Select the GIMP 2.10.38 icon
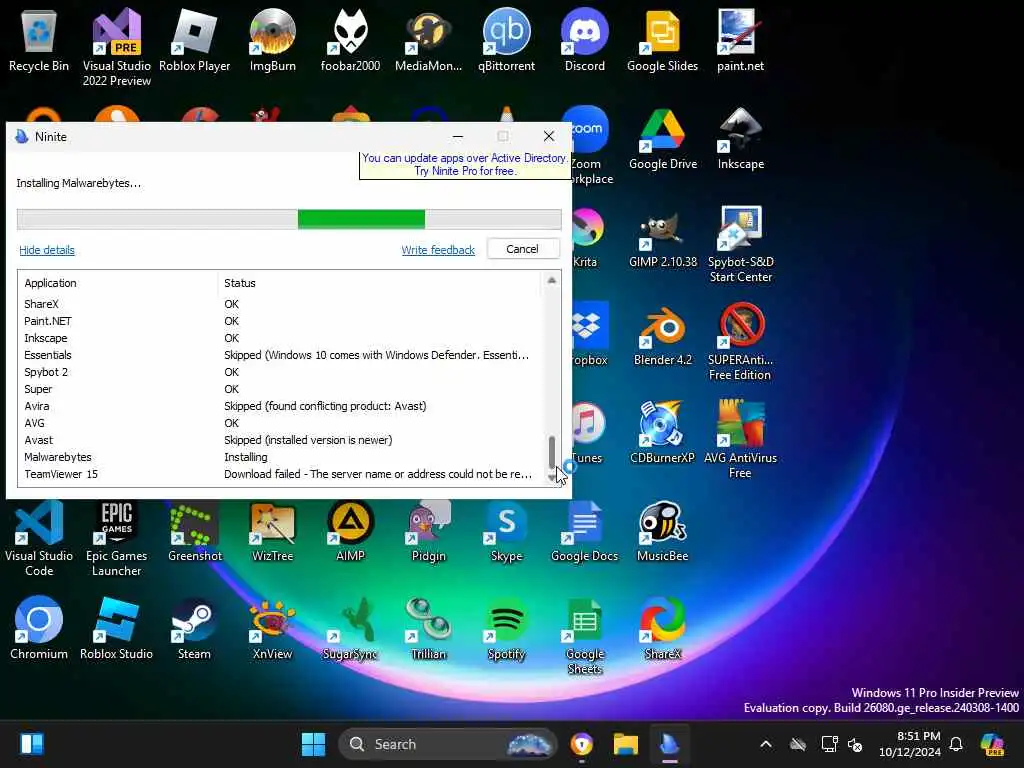The image size is (1024, 768). pyautogui.click(x=662, y=236)
